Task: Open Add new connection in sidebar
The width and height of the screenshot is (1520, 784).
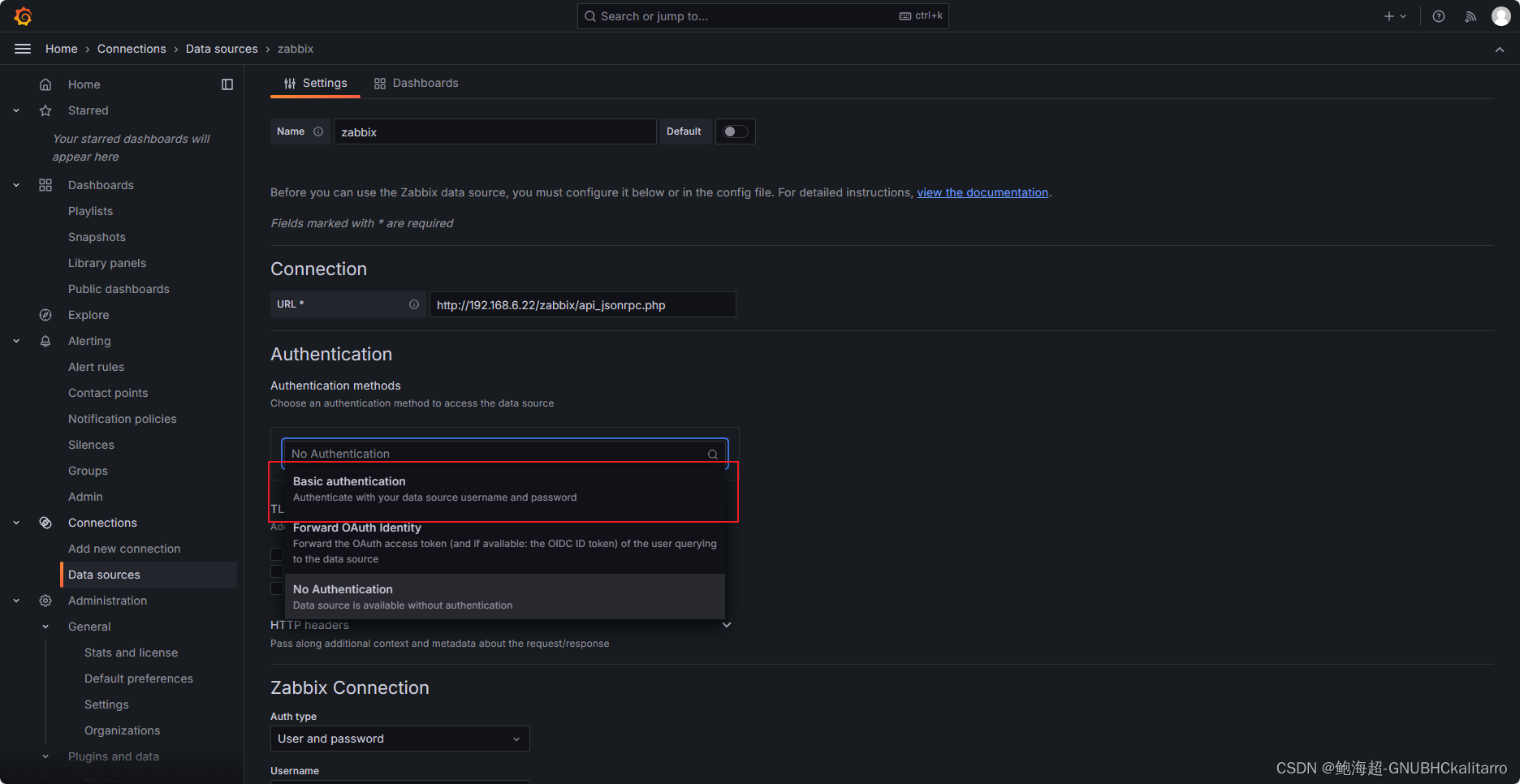Action: pos(124,549)
